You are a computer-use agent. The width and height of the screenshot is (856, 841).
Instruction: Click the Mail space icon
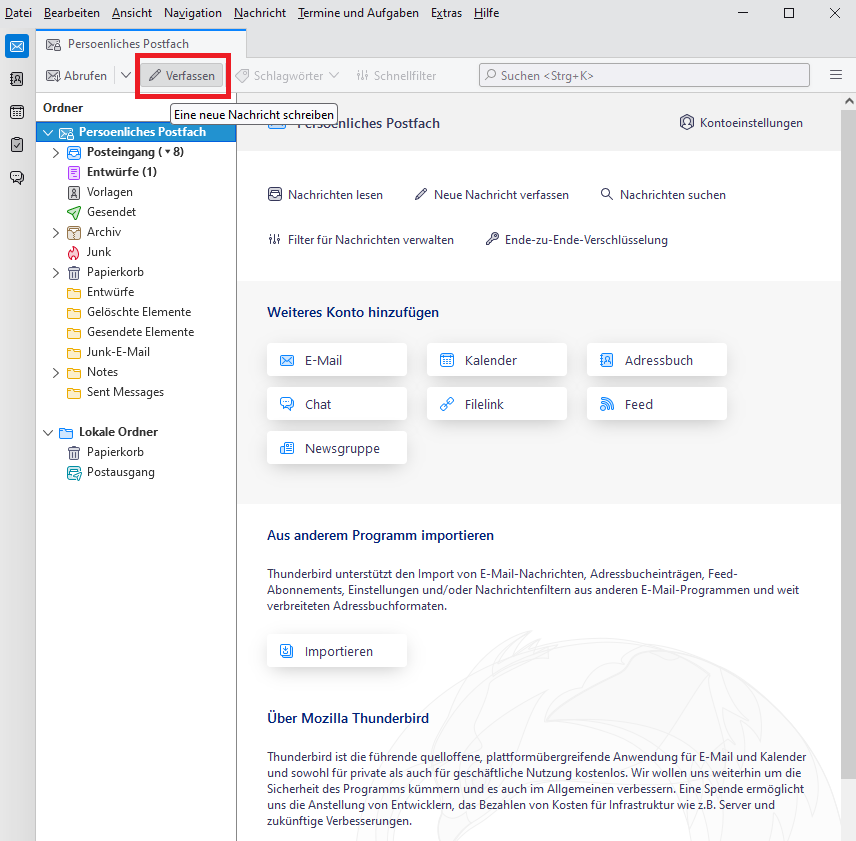(17, 46)
